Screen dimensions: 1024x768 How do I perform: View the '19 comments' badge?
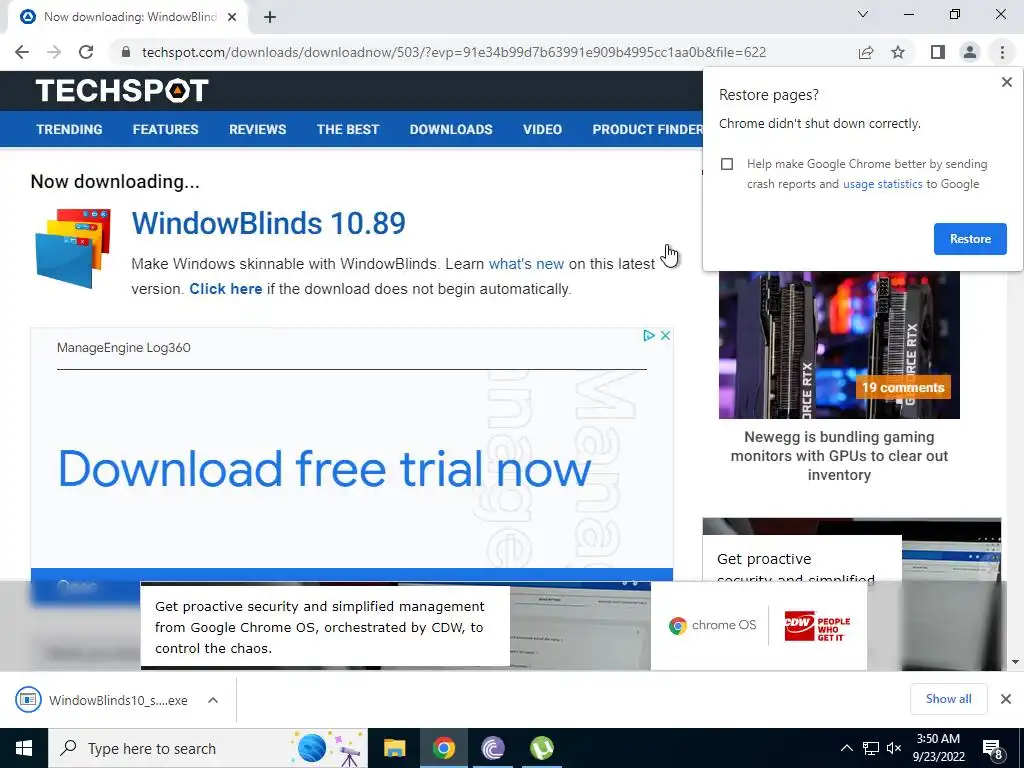903,387
